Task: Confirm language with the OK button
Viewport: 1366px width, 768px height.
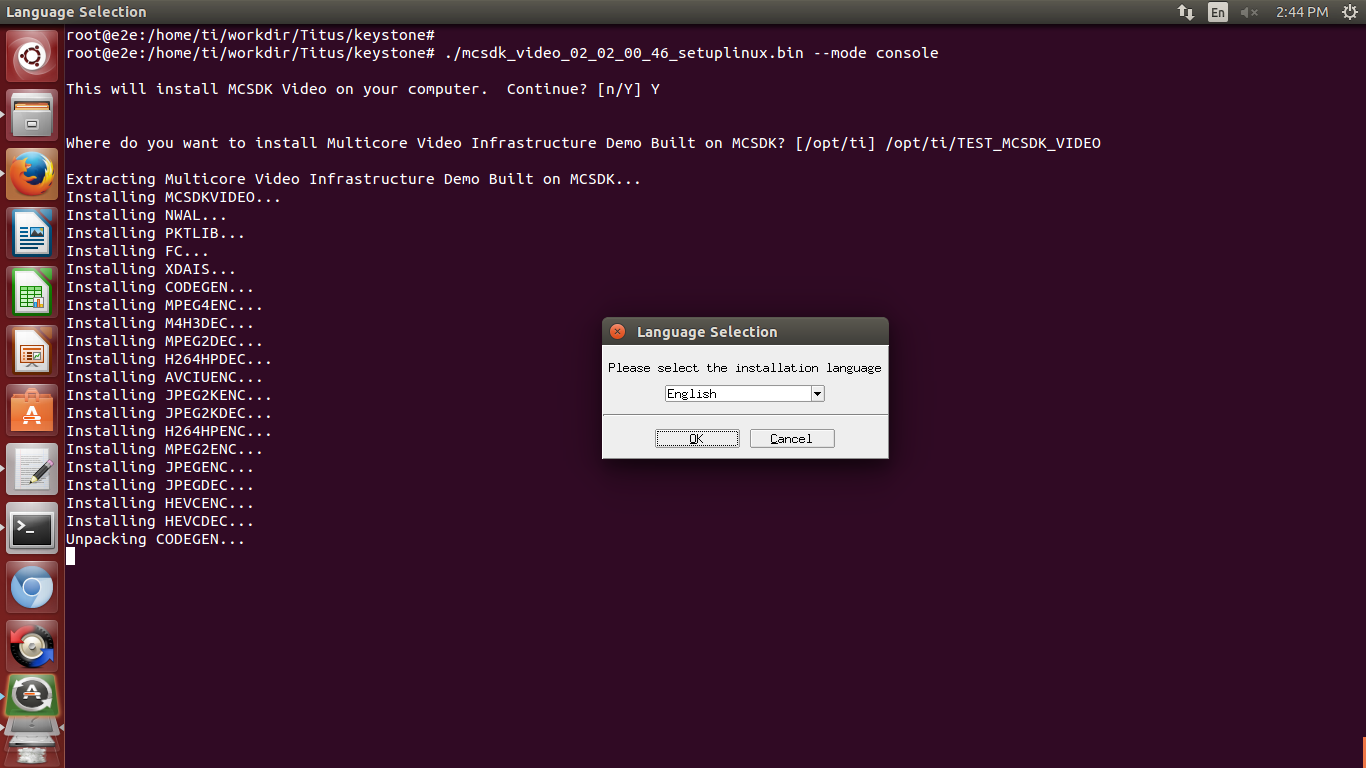Action: click(x=697, y=439)
